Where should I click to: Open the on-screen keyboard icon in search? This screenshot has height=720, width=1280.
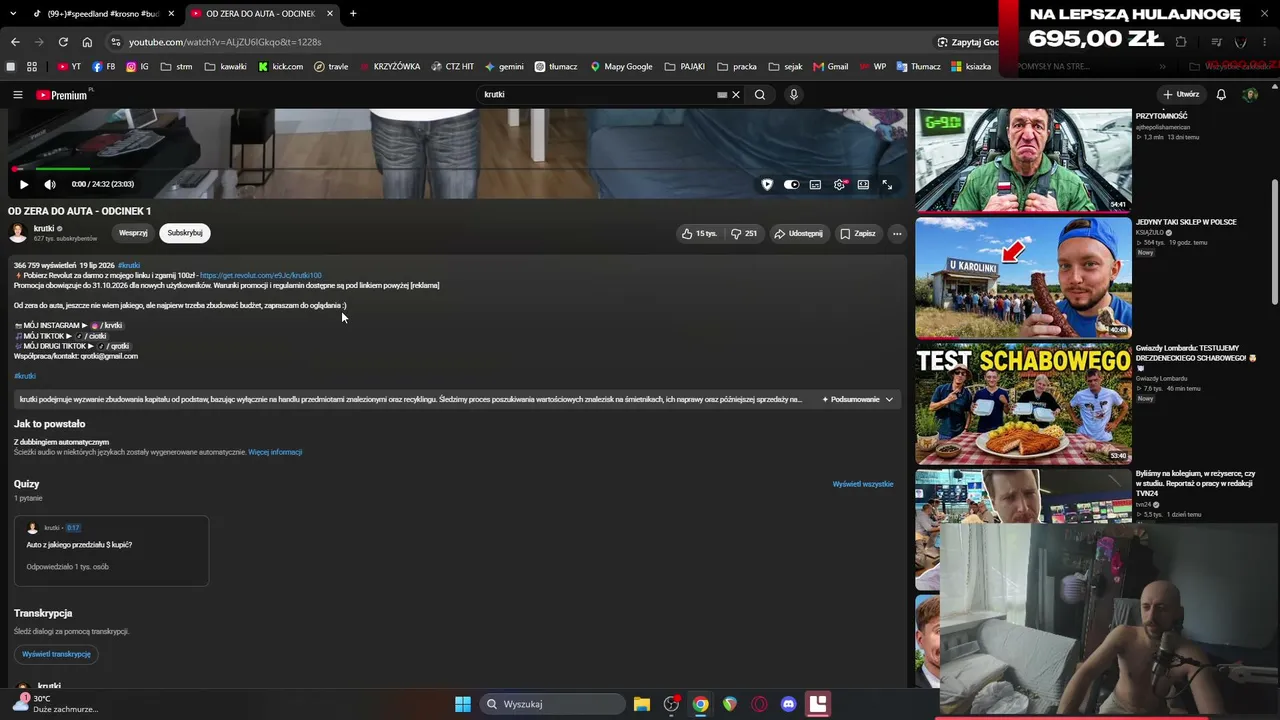(x=722, y=95)
